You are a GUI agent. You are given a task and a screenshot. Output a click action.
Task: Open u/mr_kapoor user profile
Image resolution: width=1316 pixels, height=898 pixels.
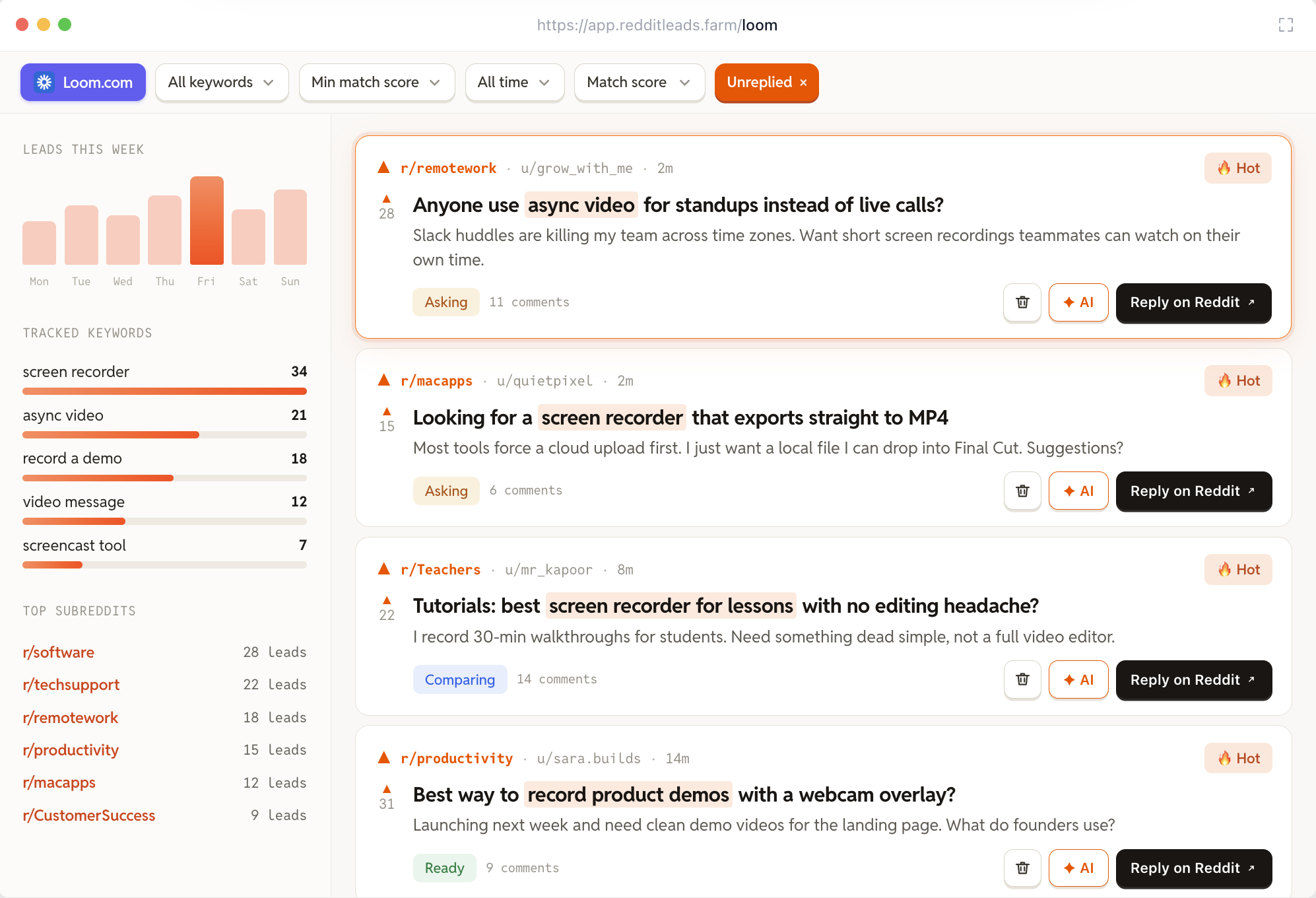(549, 570)
